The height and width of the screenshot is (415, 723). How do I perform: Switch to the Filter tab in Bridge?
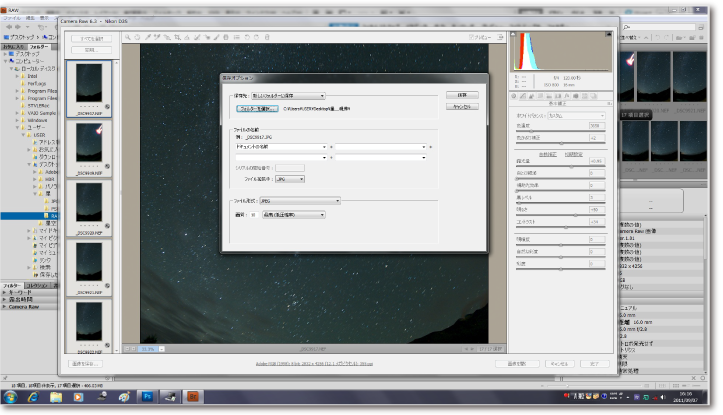(x=11, y=285)
